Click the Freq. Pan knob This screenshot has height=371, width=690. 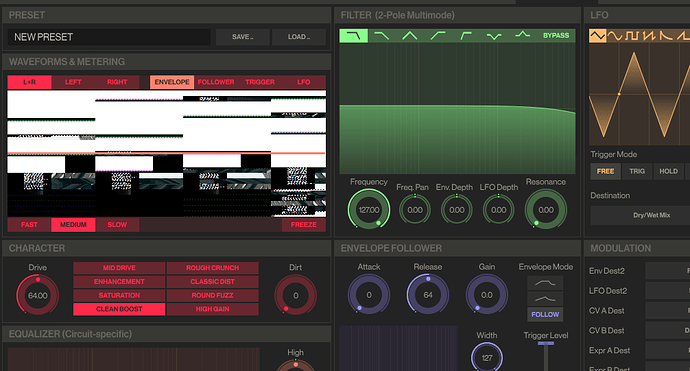pos(415,210)
